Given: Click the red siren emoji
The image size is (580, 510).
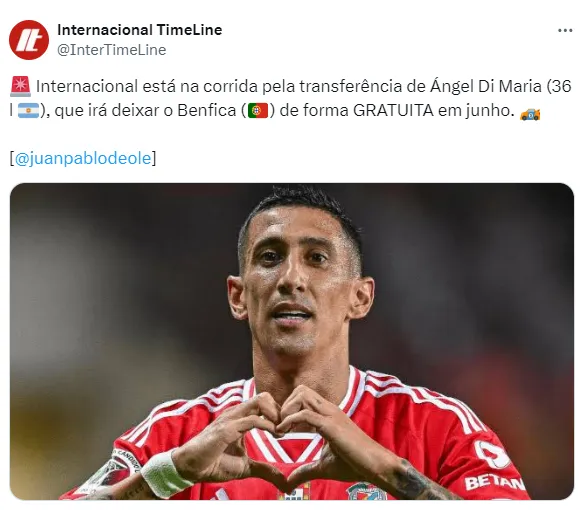Looking at the screenshot, I should point(20,87).
